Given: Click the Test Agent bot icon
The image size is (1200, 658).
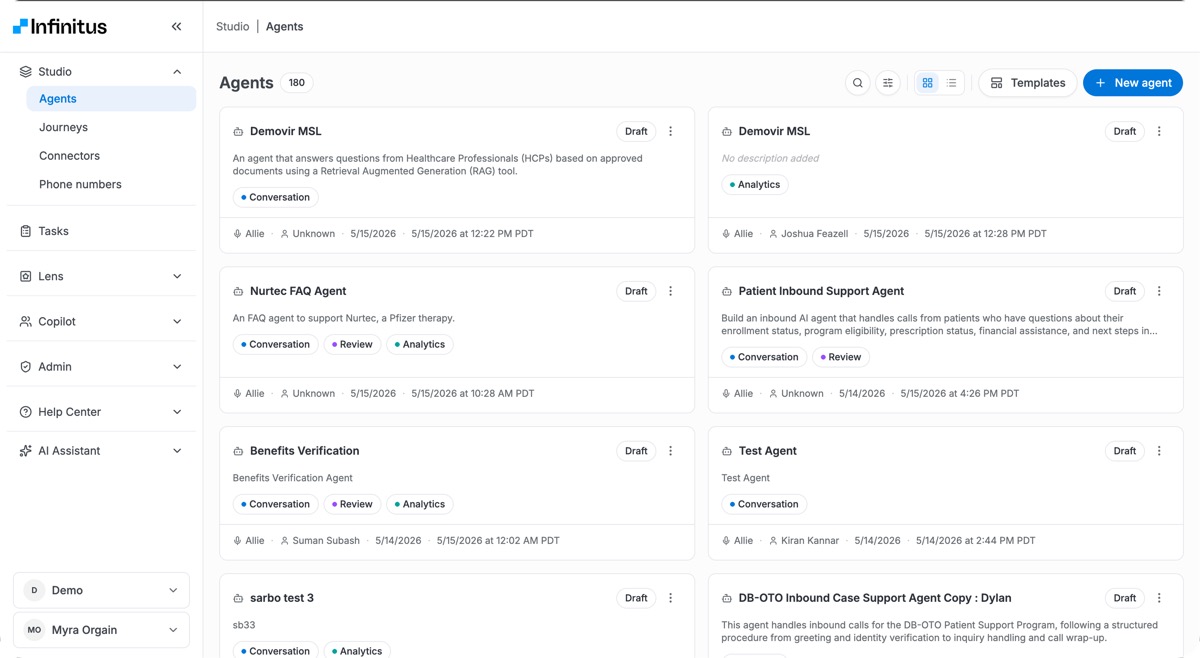Looking at the screenshot, I should pyautogui.click(x=727, y=452).
